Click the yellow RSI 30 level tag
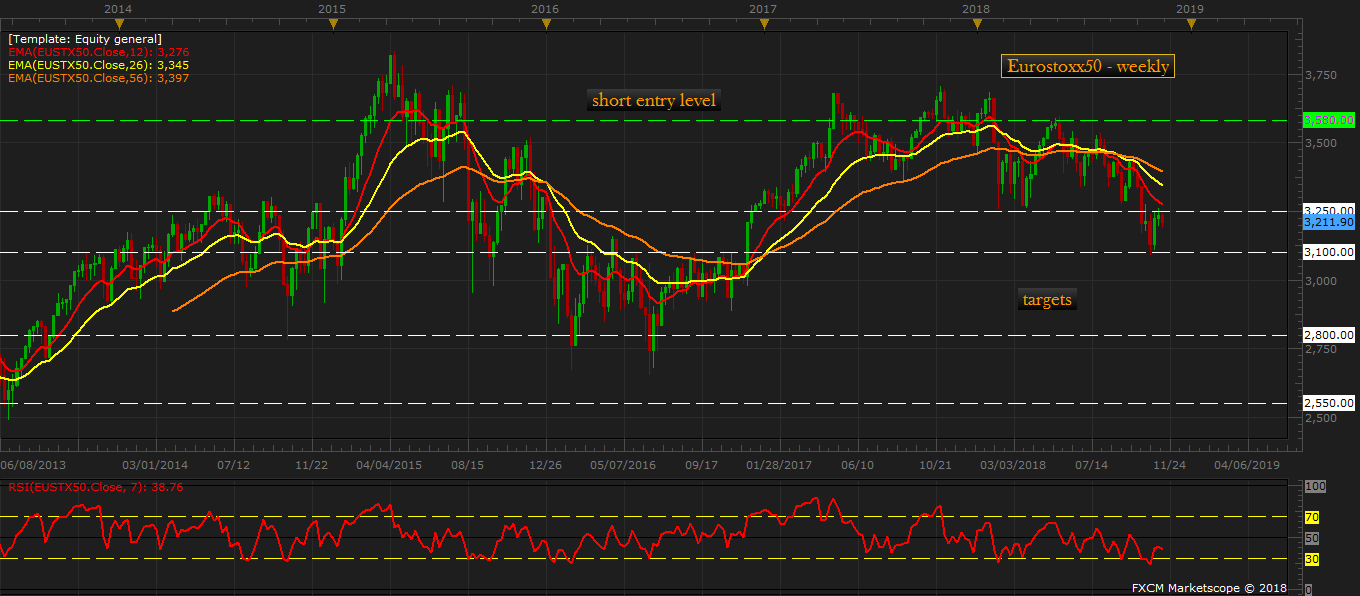 click(x=1312, y=559)
